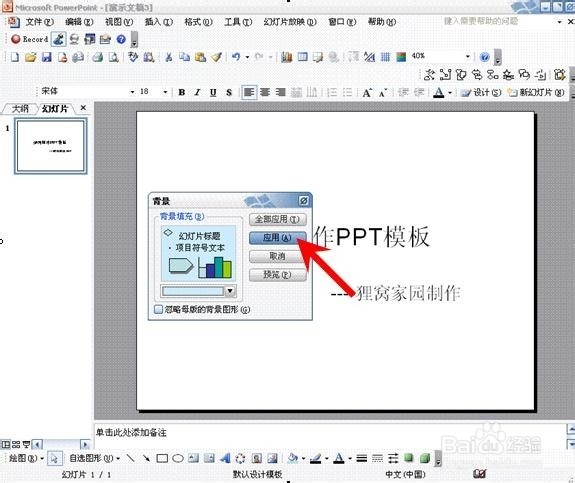This screenshot has height=483, width=575.
Task: Align text left
Action: click(249, 92)
